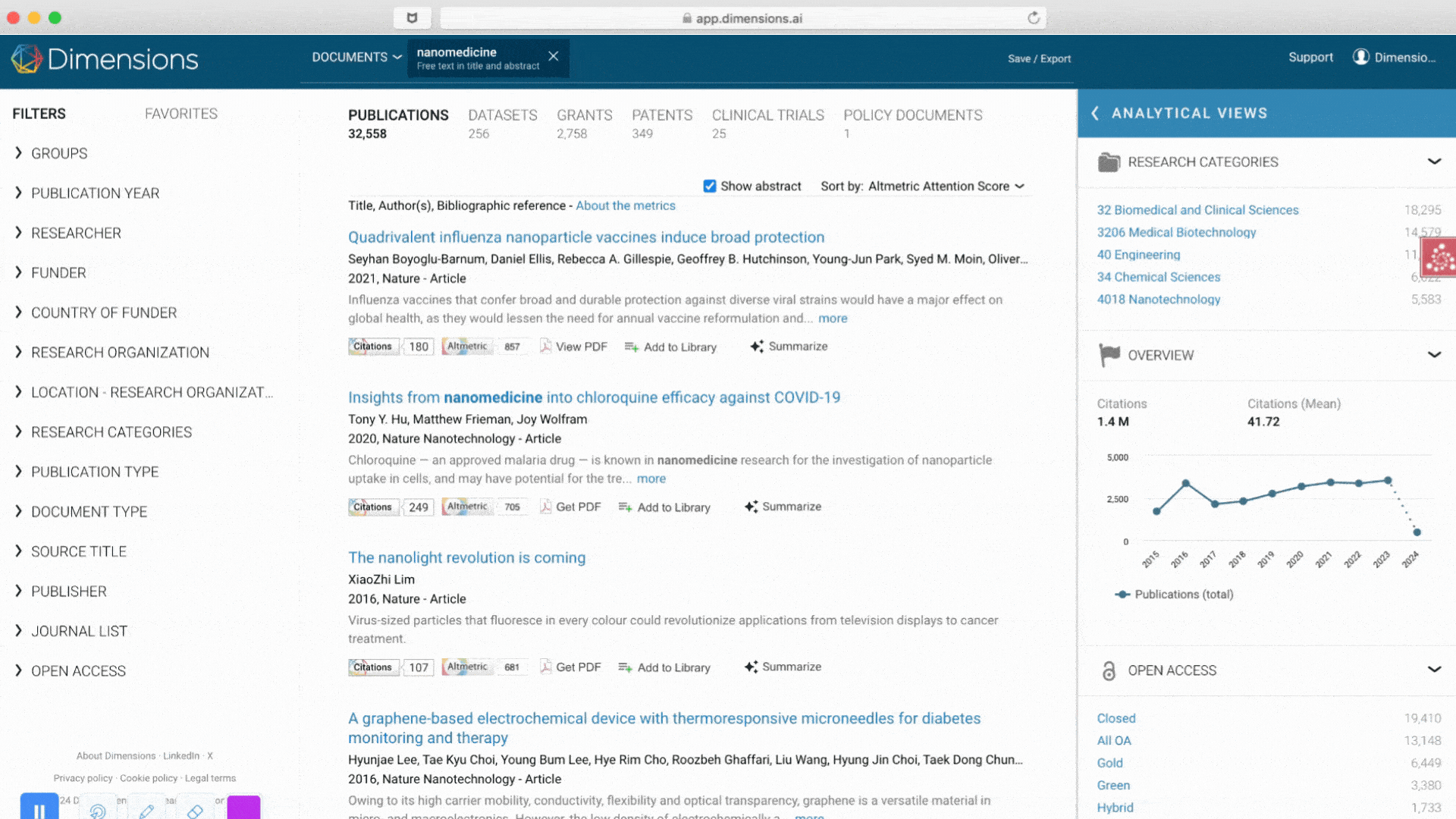
Task: Open the Documents dropdown menu
Action: [356, 58]
